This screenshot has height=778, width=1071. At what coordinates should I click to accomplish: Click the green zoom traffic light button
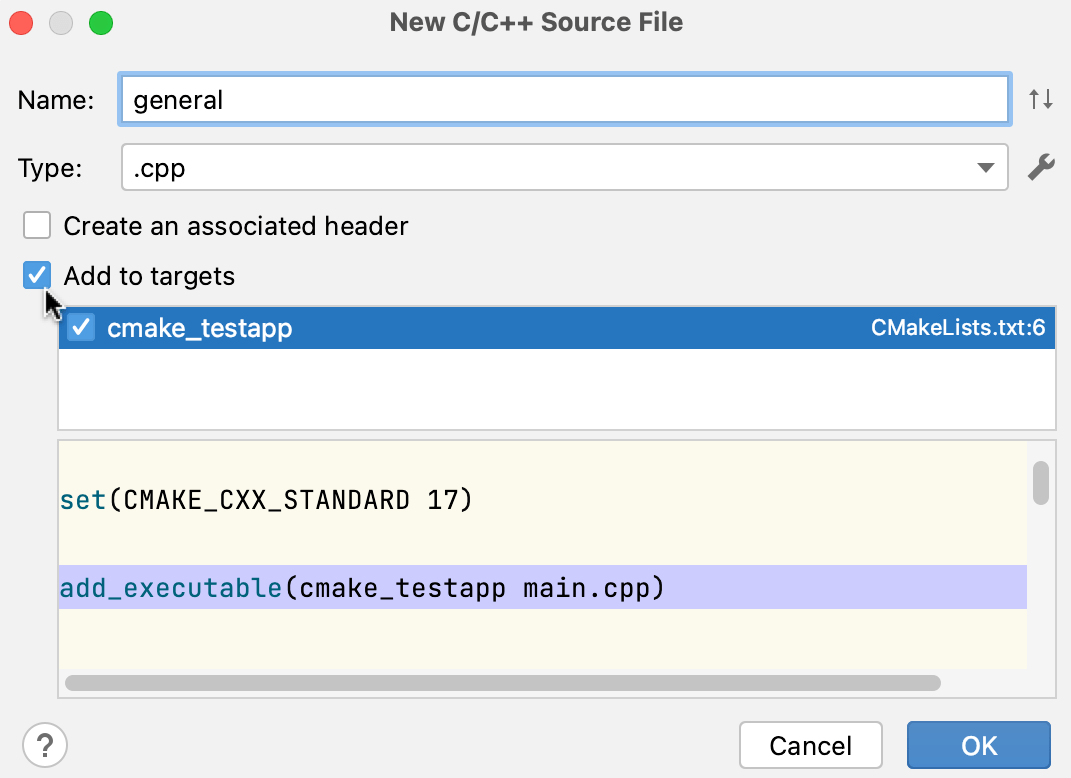point(100,22)
